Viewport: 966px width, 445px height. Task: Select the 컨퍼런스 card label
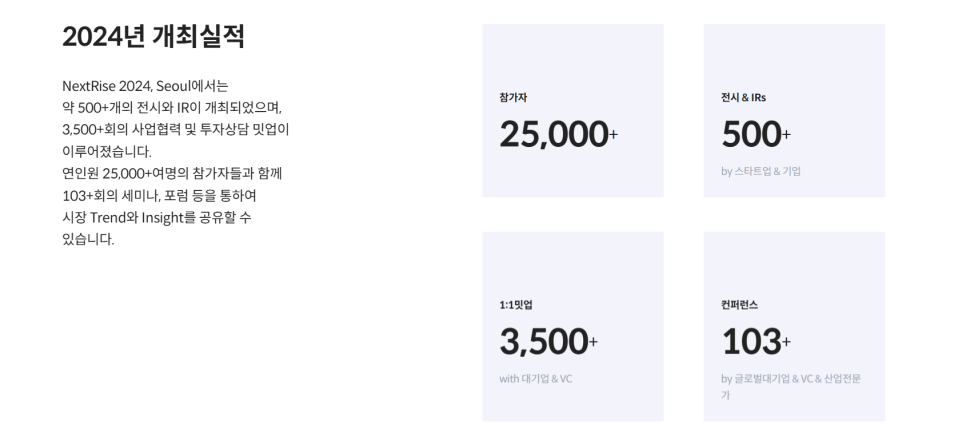[739, 305]
